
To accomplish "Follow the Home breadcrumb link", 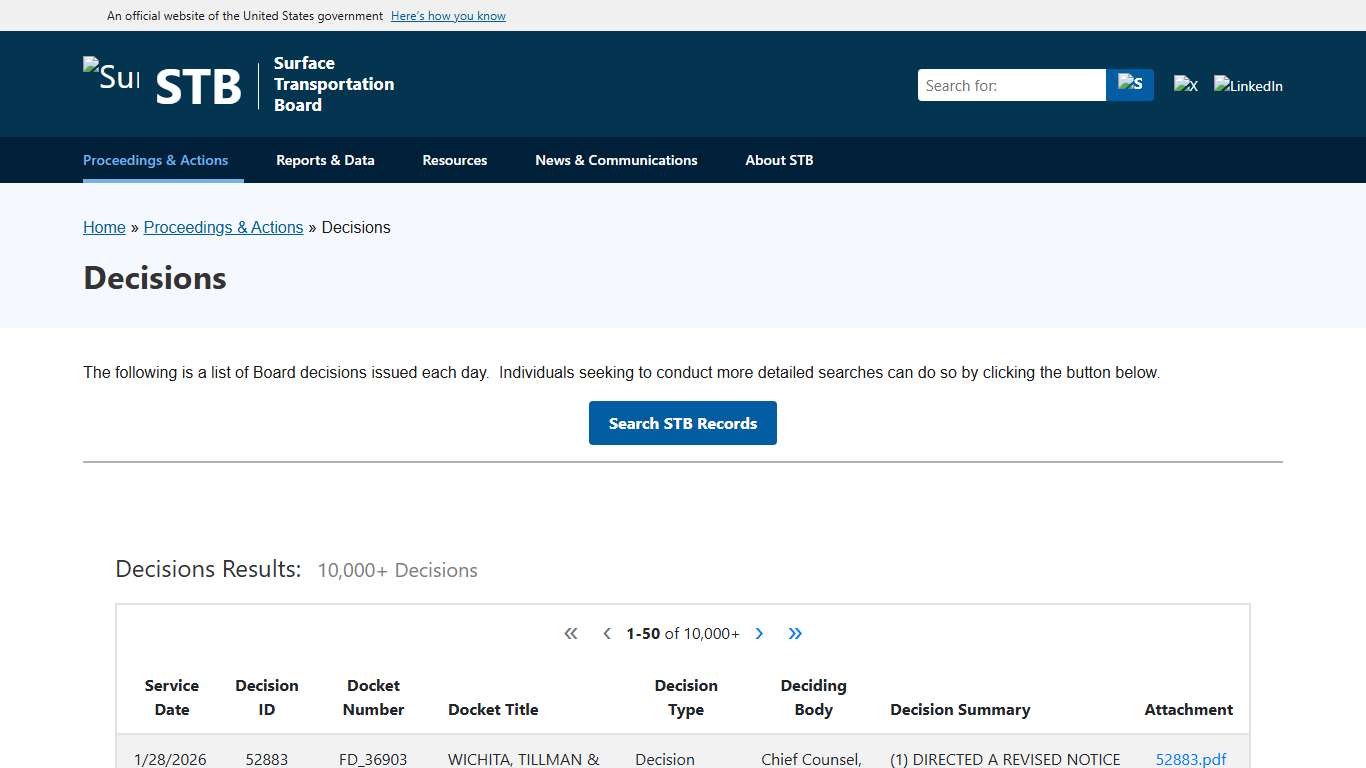I will 104,228.
